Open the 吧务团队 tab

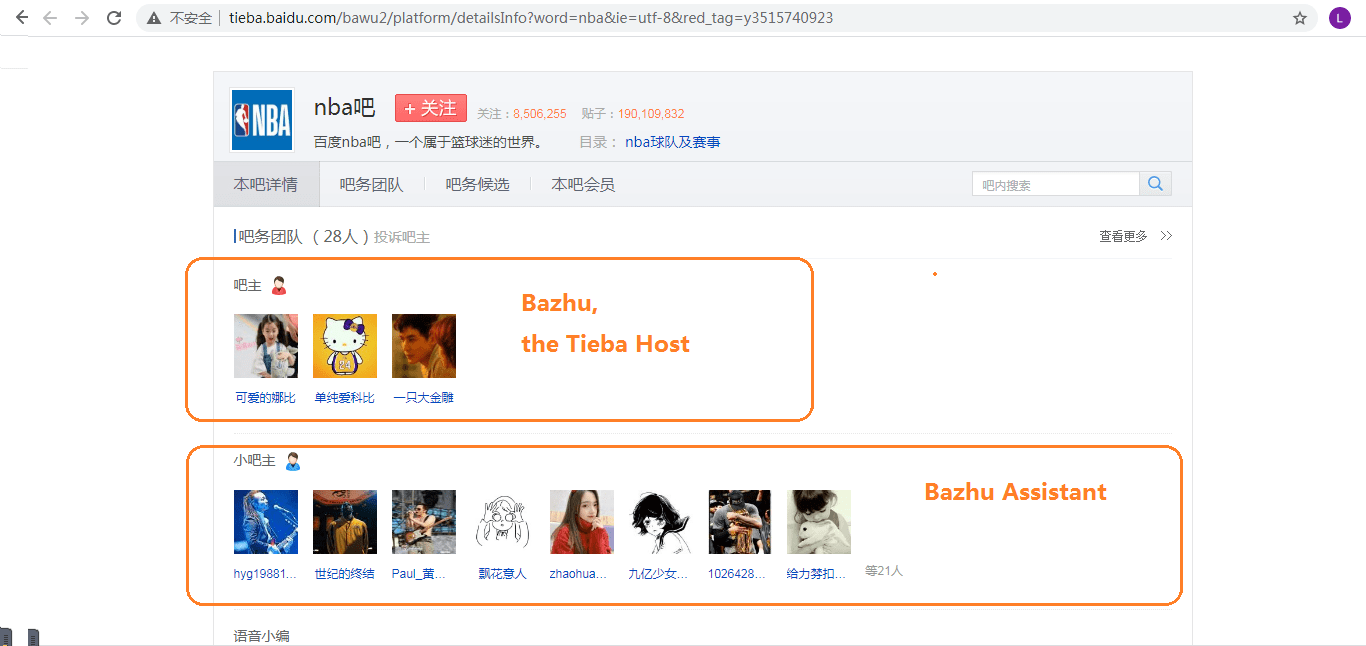[371, 185]
